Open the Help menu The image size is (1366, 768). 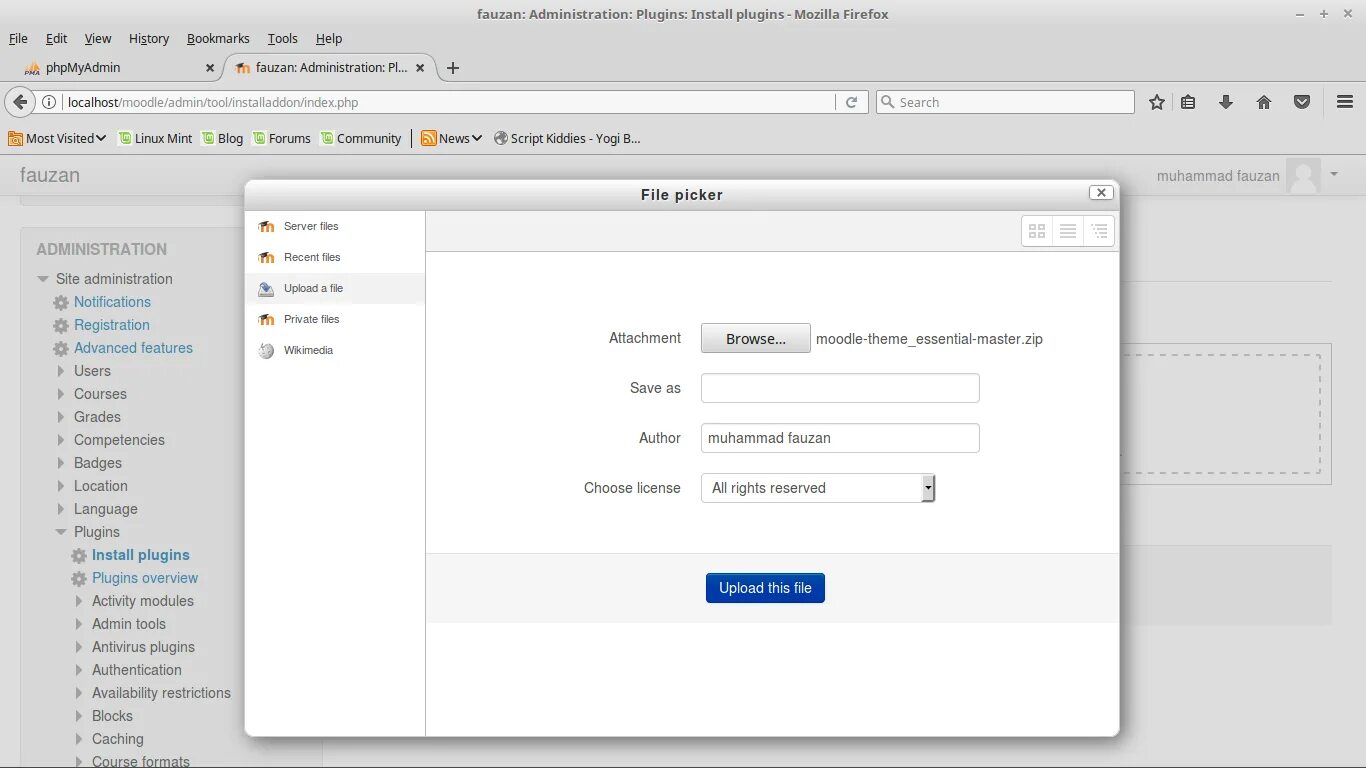coord(329,38)
